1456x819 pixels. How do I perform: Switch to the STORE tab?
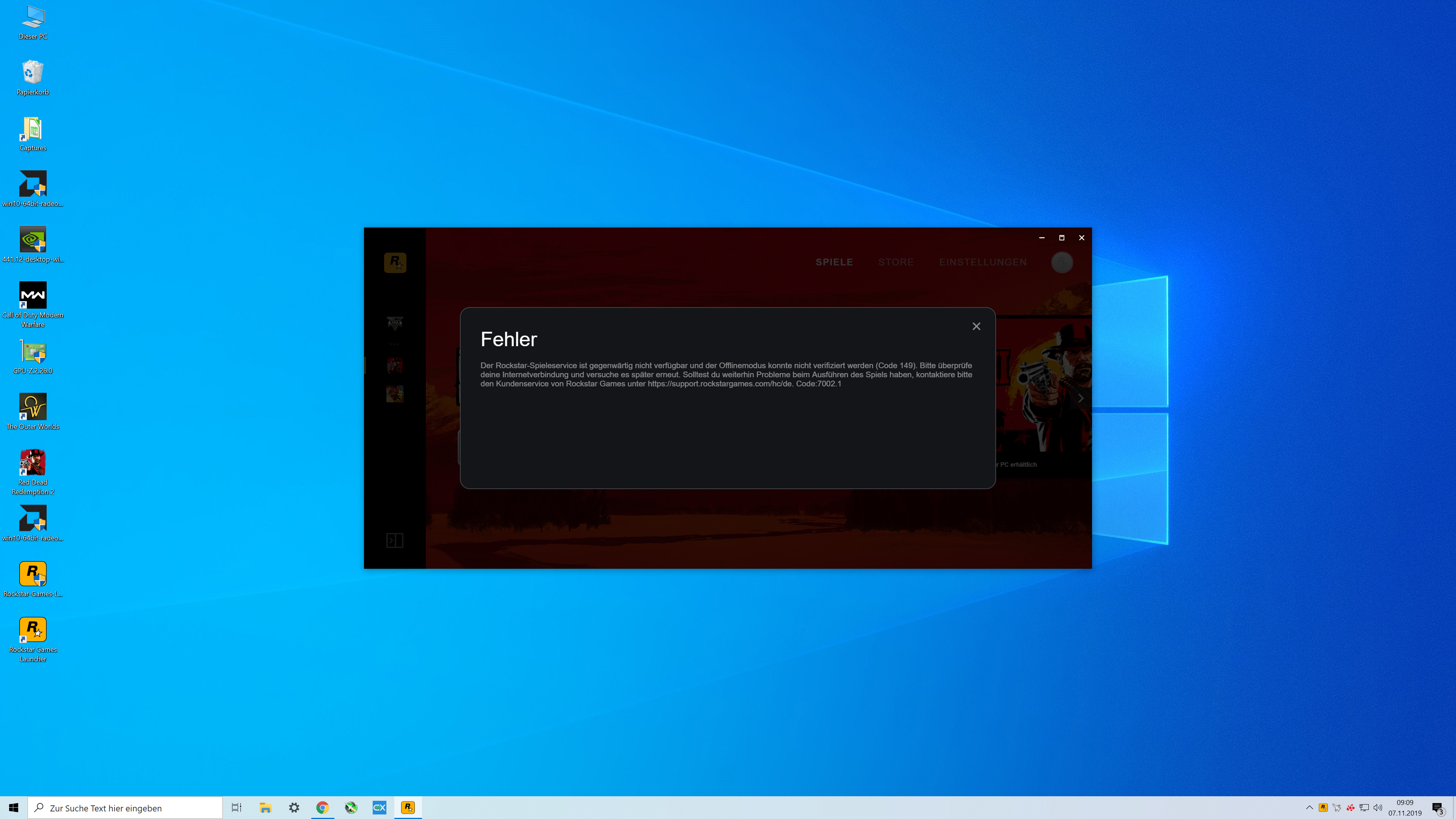click(x=896, y=262)
